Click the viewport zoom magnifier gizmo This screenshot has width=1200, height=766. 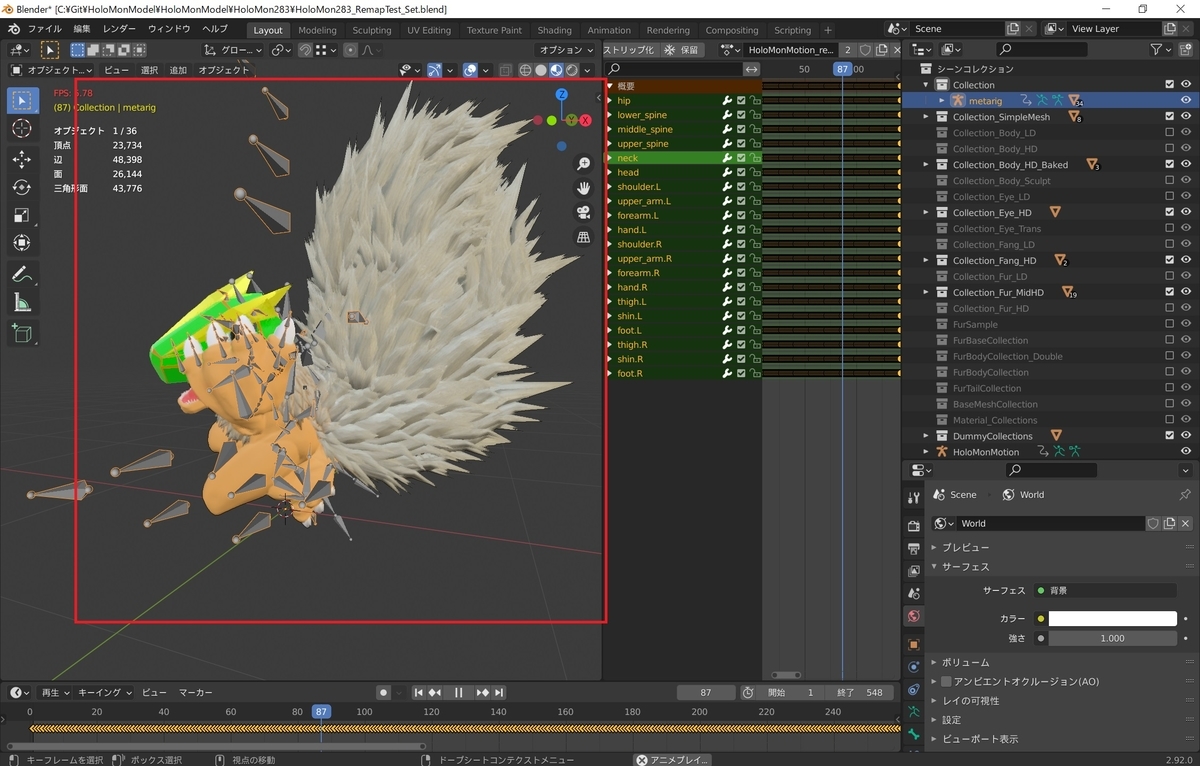[584, 164]
